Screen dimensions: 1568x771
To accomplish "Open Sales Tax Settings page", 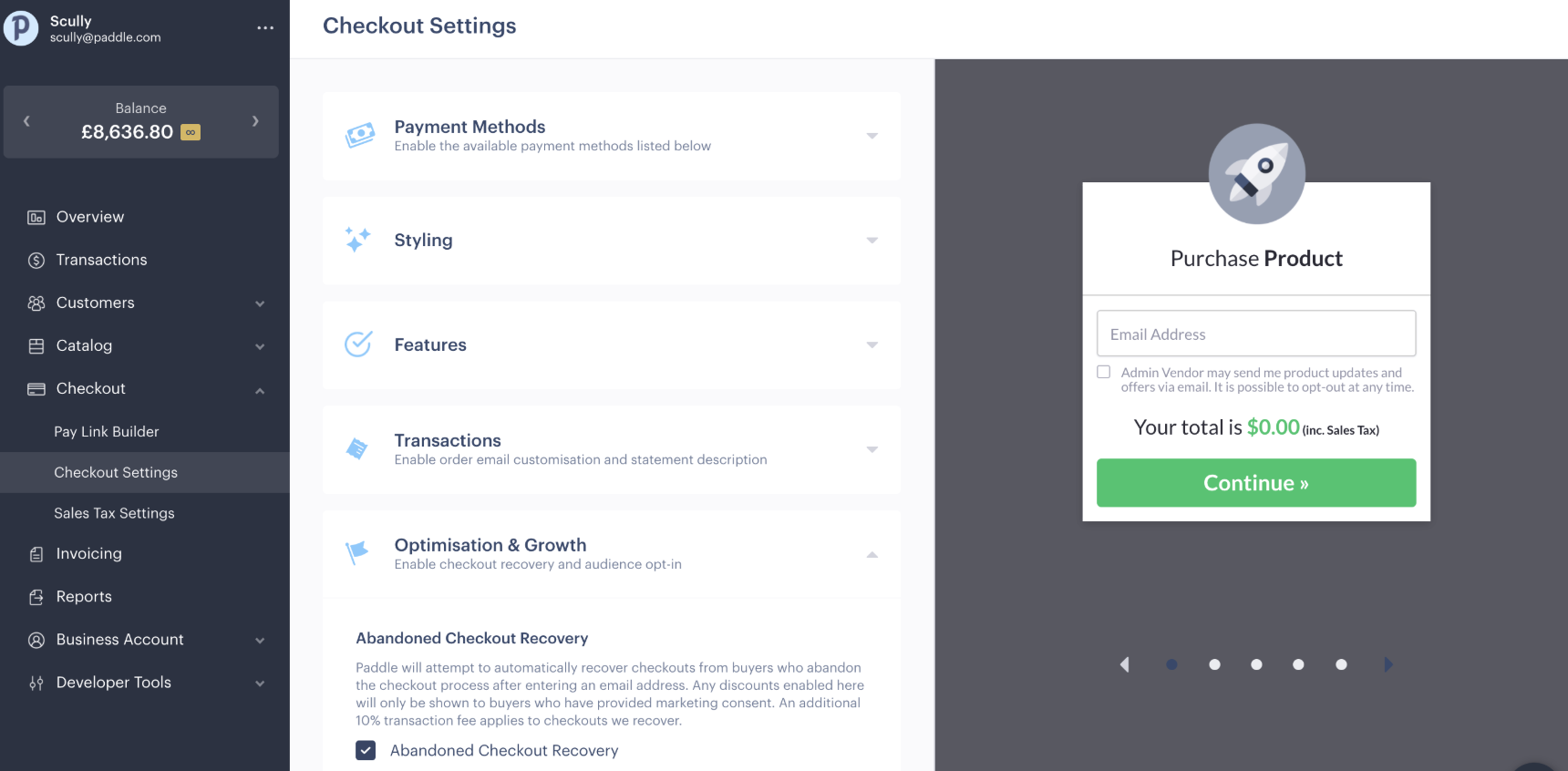I will (114, 513).
